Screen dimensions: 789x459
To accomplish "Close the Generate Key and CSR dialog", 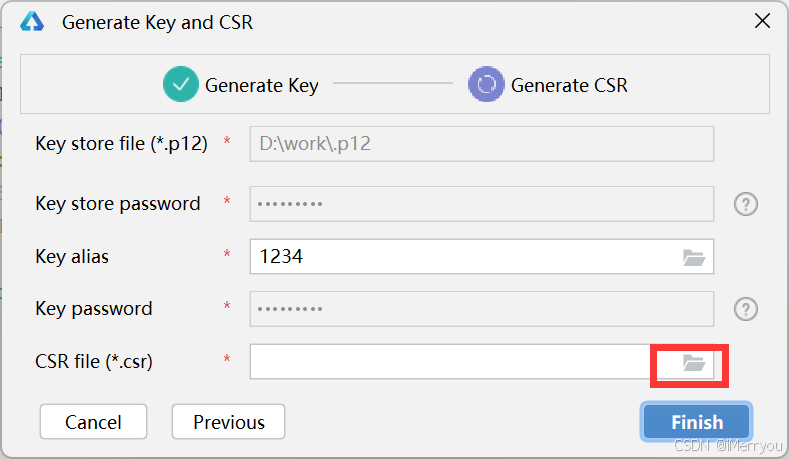I will pyautogui.click(x=762, y=21).
